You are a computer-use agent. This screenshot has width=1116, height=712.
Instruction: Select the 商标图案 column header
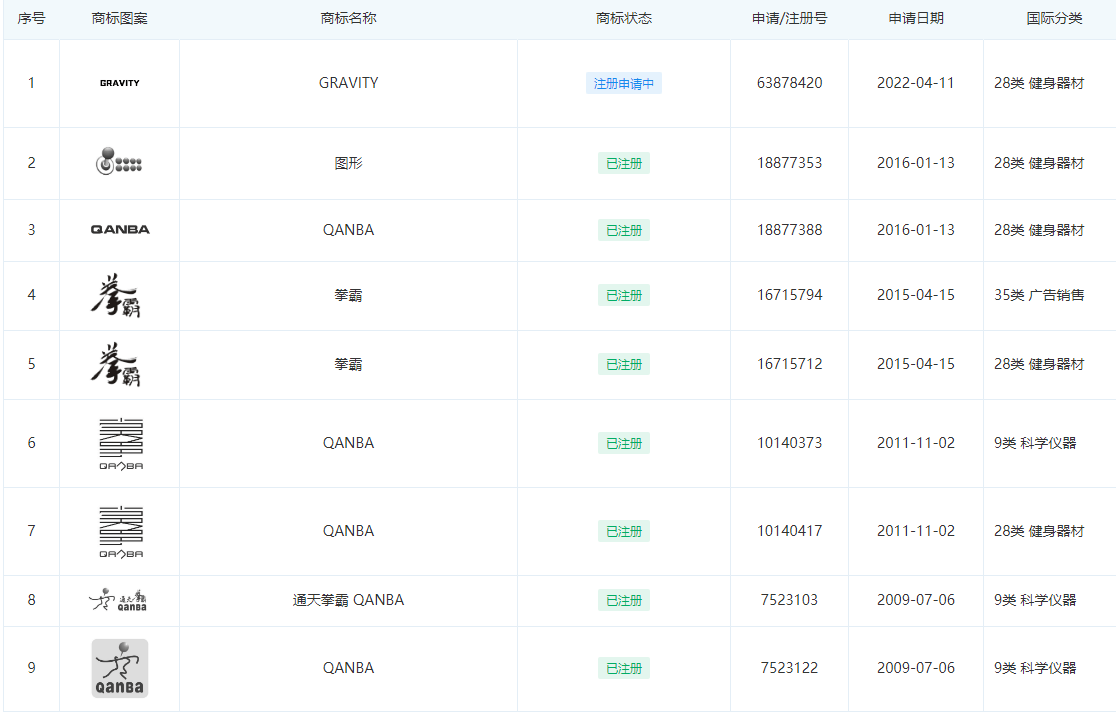point(120,19)
